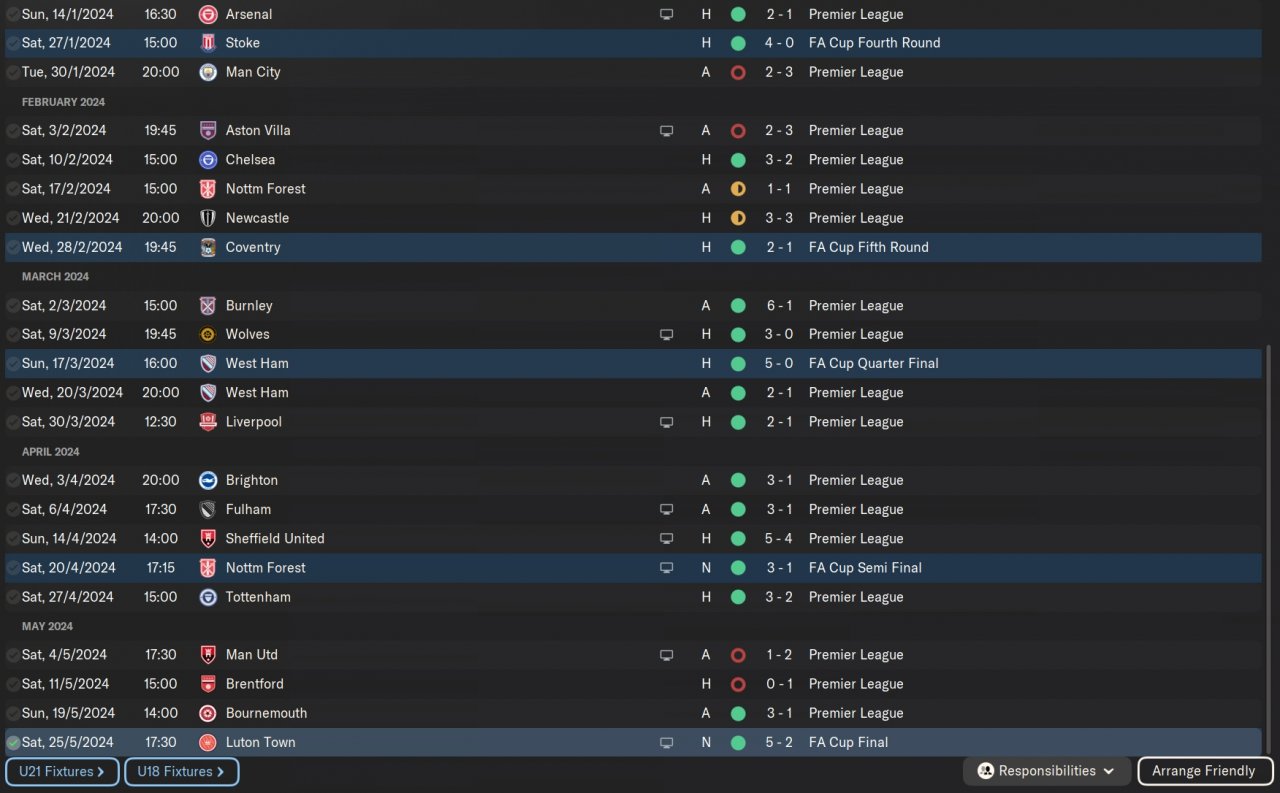This screenshot has height=793, width=1280.
Task: Open FA Cup Semi Final competition link
Action: point(865,567)
